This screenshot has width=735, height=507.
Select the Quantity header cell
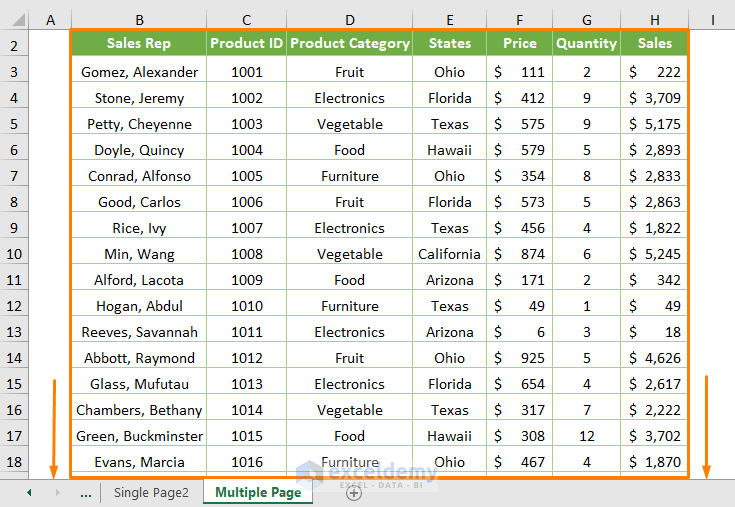click(586, 43)
